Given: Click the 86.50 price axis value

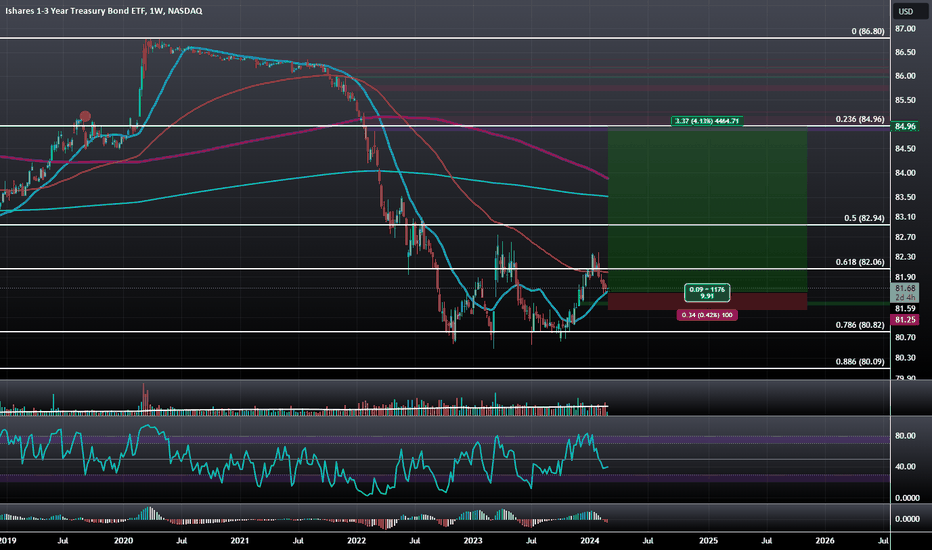Looking at the screenshot, I should (x=905, y=52).
